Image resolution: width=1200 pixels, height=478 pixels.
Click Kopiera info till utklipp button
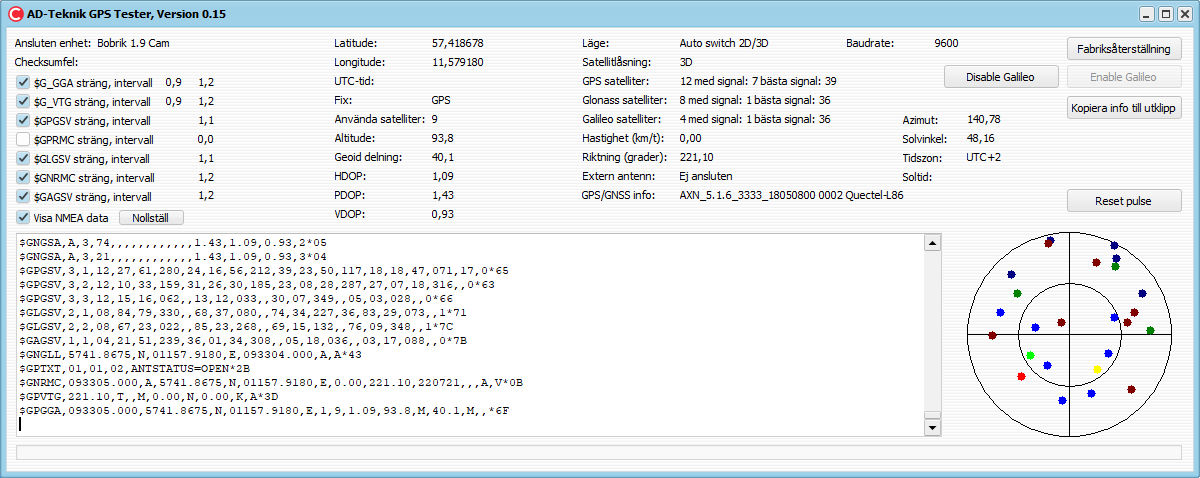1125,107
